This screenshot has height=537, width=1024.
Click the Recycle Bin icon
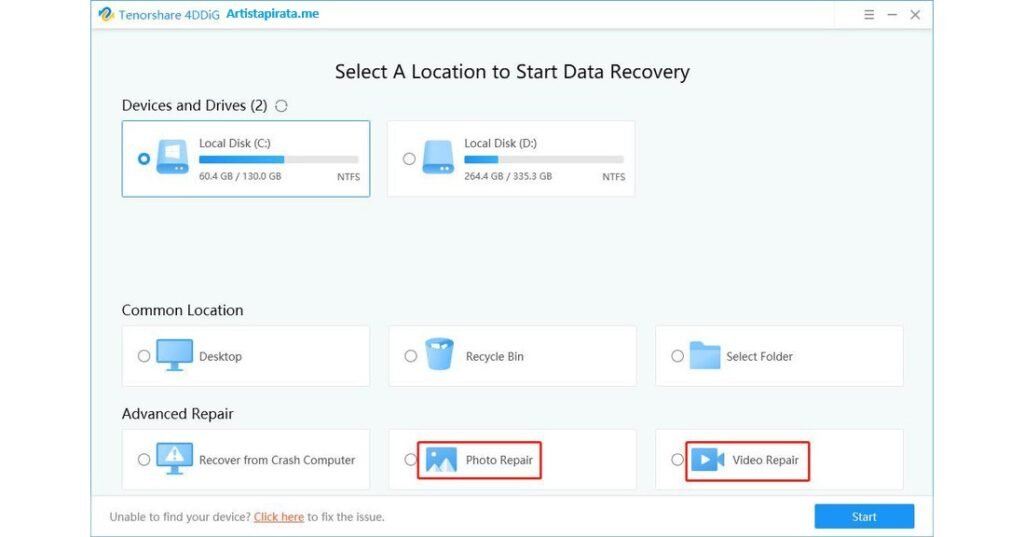coord(440,354)
